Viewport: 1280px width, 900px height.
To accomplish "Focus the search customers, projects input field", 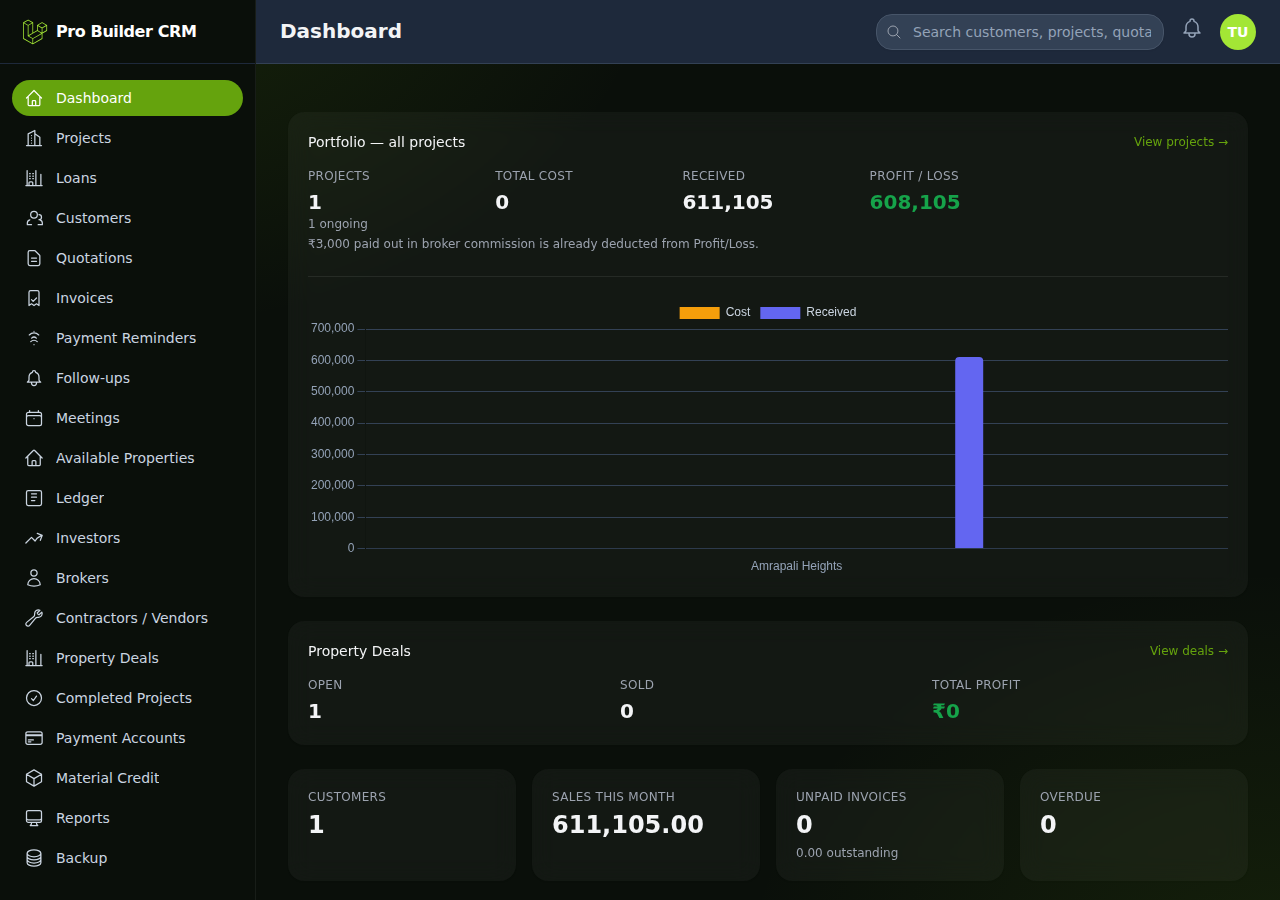I will click(1020, 32).
